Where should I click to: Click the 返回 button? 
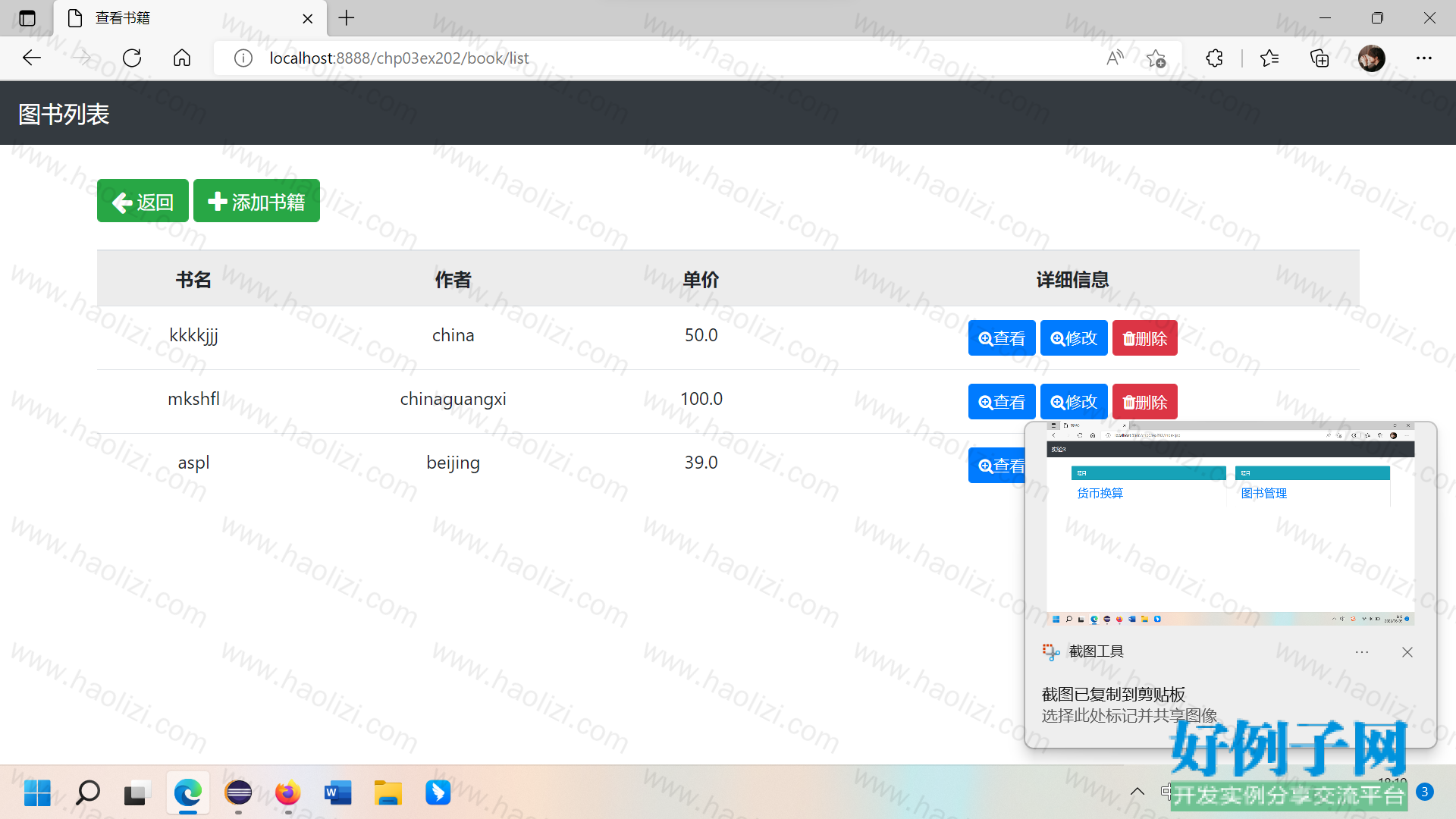tap(143, 201)
